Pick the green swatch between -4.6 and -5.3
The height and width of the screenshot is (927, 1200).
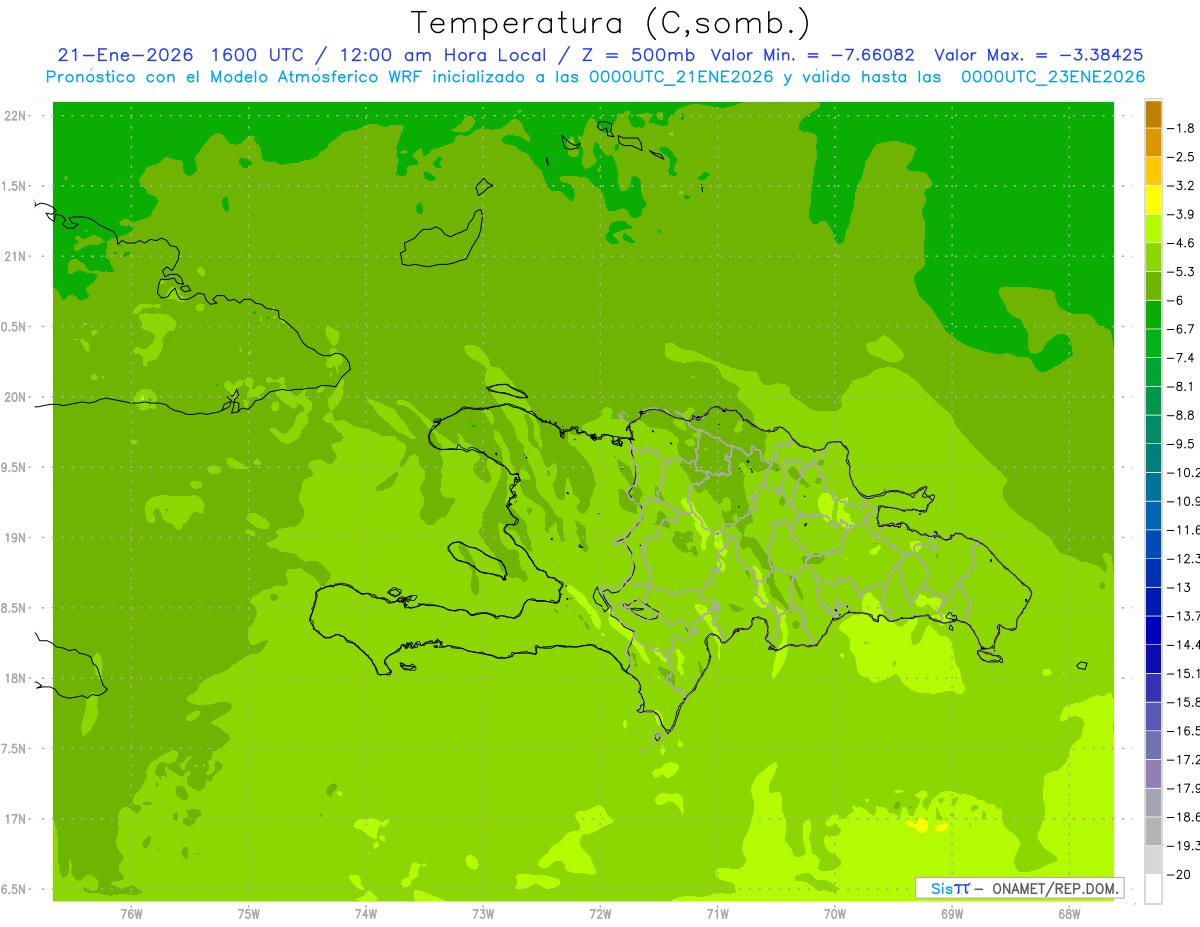[x=1153, y=258]
